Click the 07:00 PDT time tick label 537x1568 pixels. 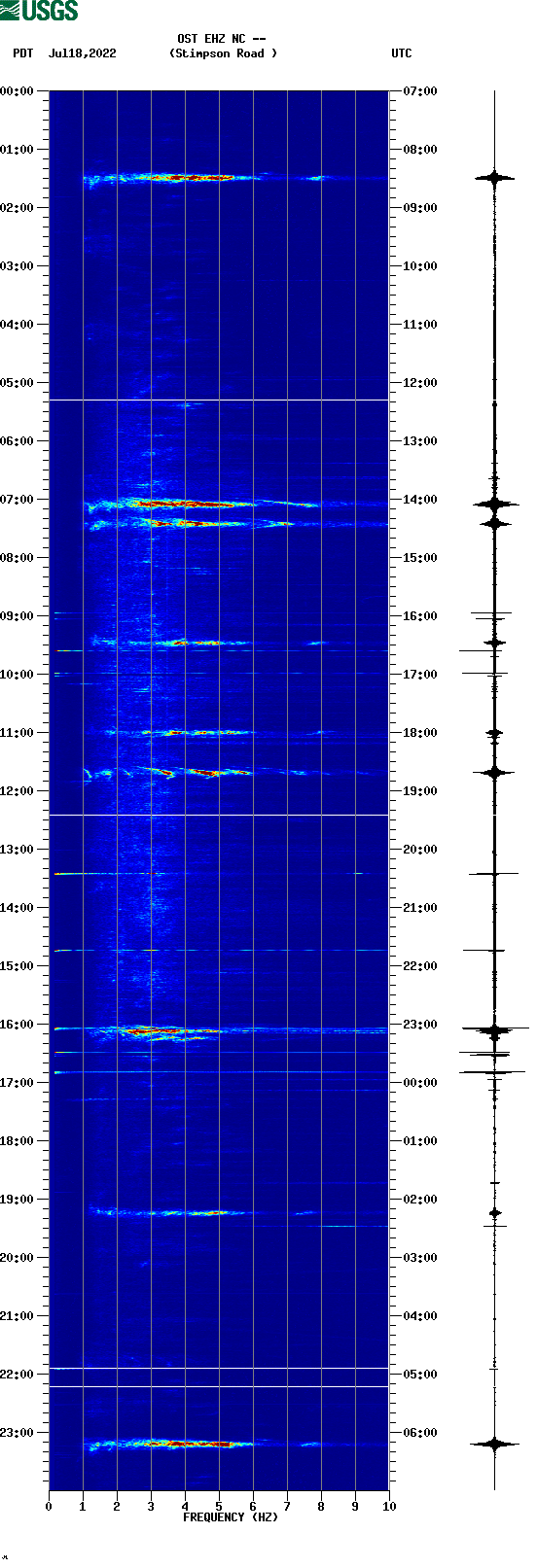tap(17, 500)
